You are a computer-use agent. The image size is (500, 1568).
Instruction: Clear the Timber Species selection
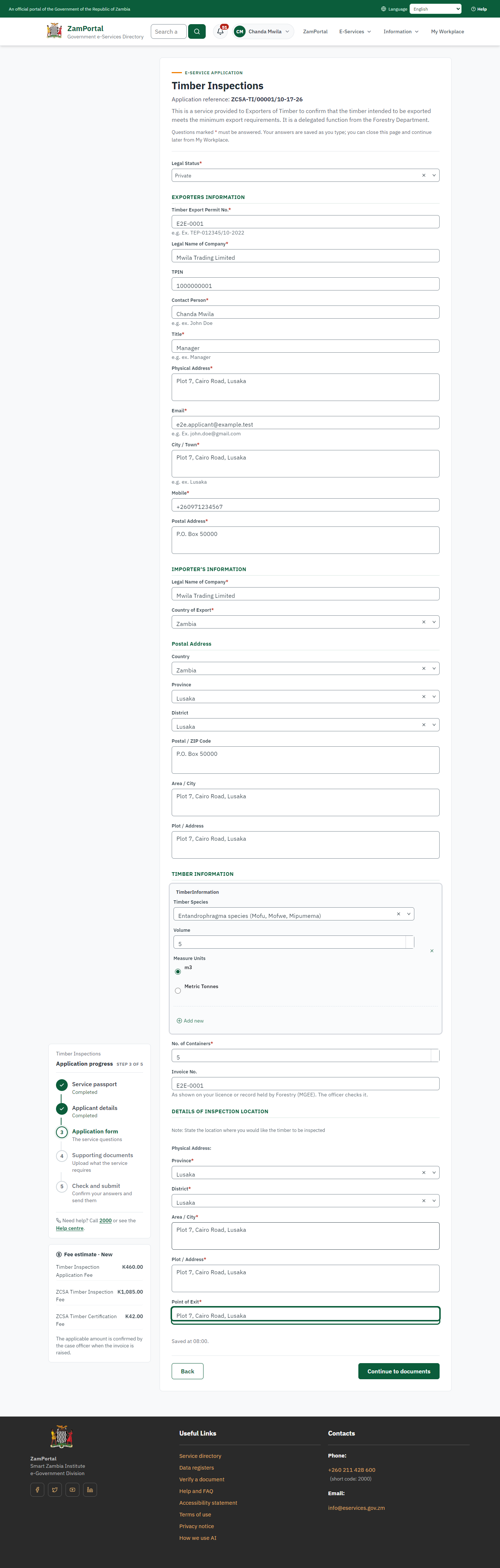coord(398,914)
